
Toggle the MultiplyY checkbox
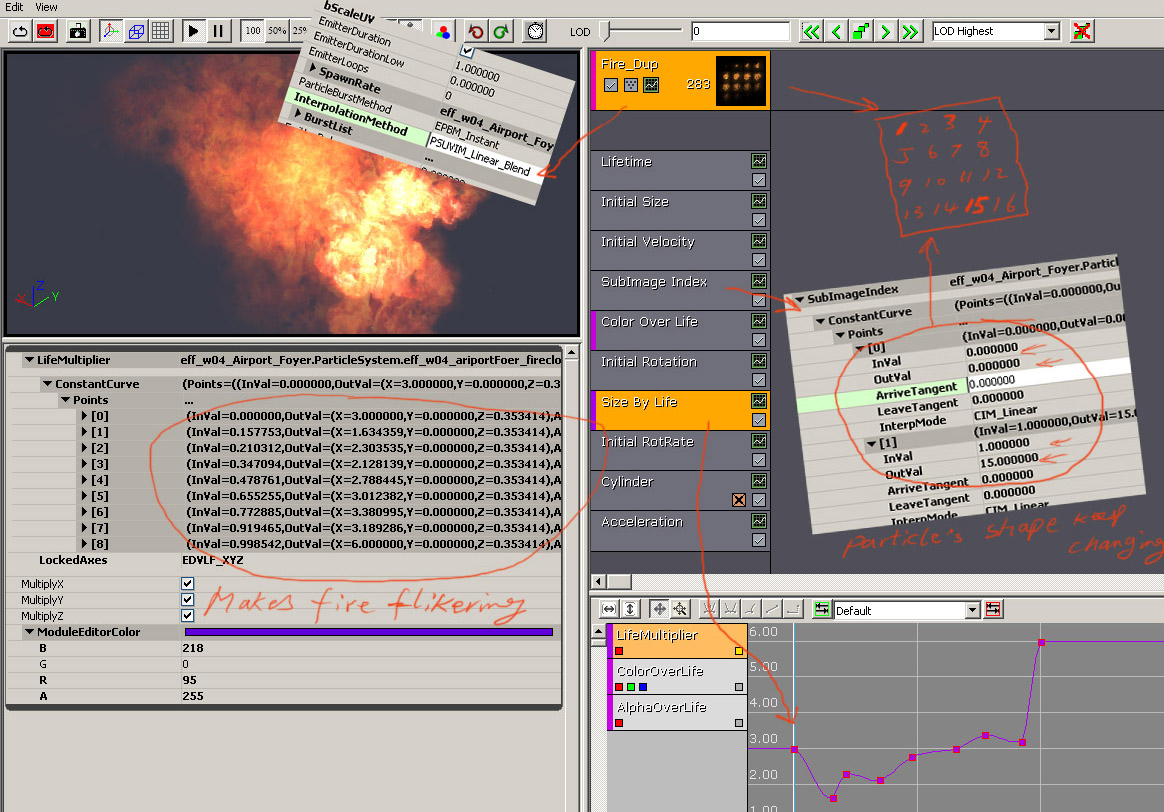click(x=188, y=600)
